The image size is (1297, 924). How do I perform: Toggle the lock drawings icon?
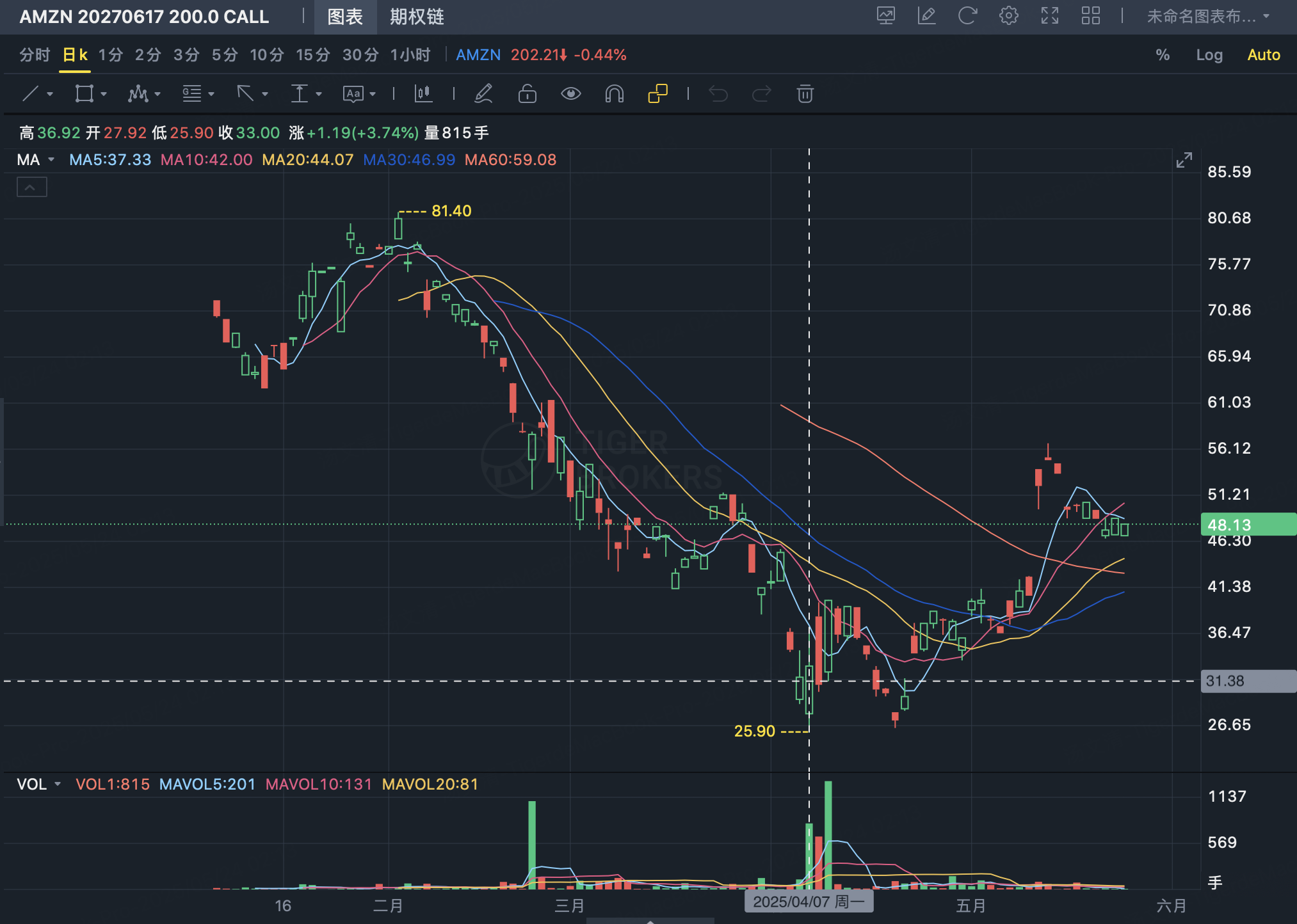tap(527, 94)
